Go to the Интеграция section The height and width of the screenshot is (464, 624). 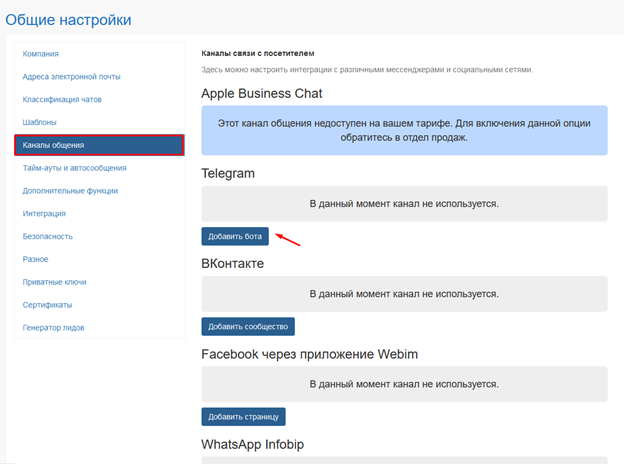(x=44, y=214)
